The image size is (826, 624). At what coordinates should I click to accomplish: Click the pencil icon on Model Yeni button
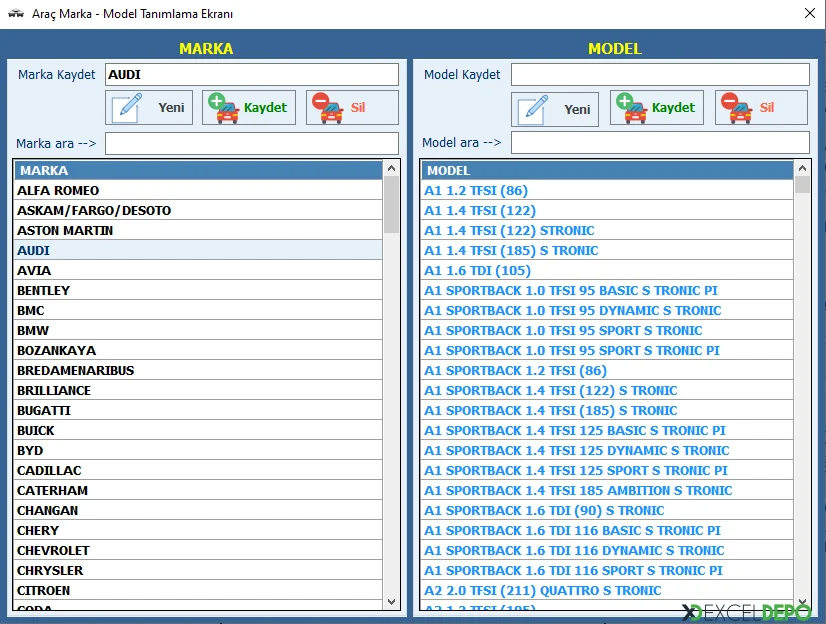click(x=533, y=109)
